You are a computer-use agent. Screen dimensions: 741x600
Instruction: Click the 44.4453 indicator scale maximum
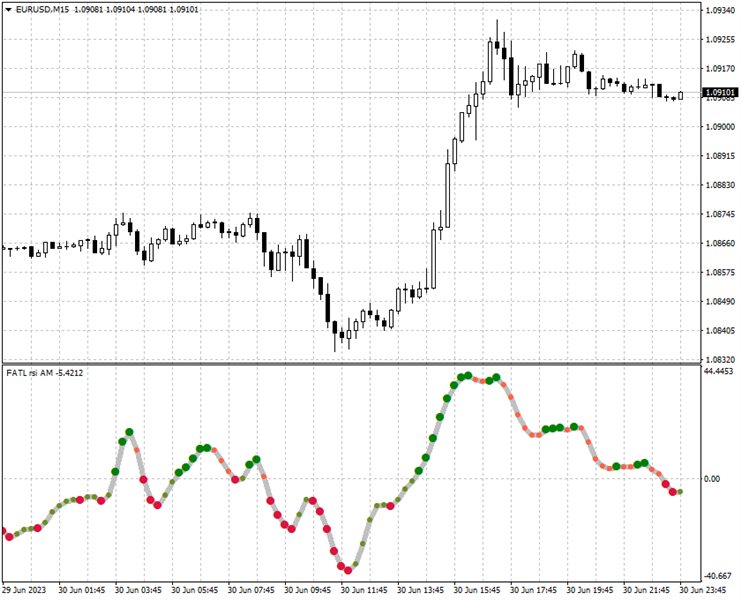click(718, 371)
